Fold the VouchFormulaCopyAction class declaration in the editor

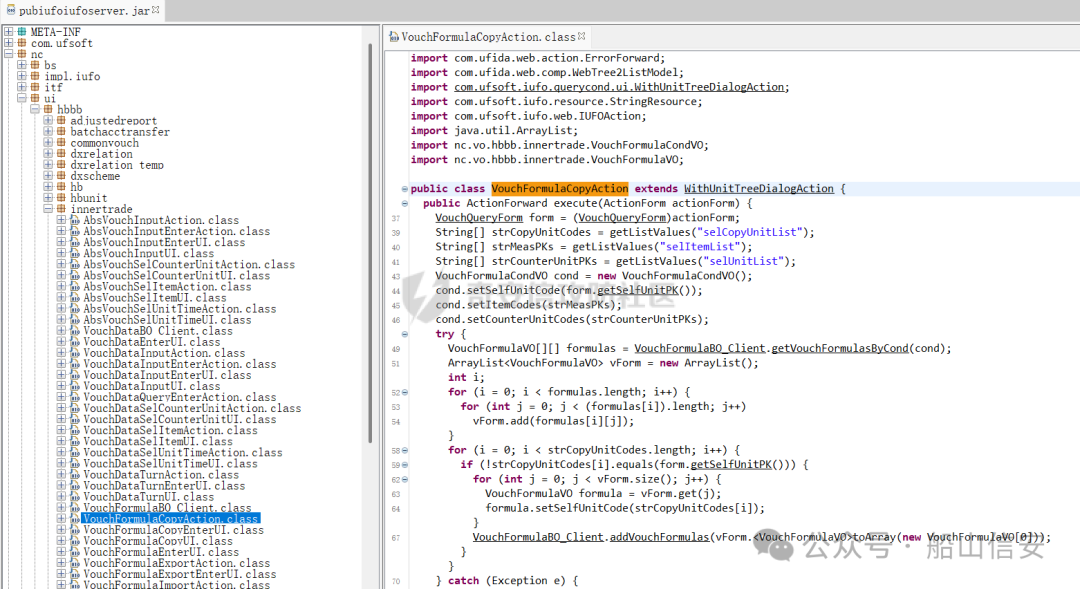coord(404,189)
